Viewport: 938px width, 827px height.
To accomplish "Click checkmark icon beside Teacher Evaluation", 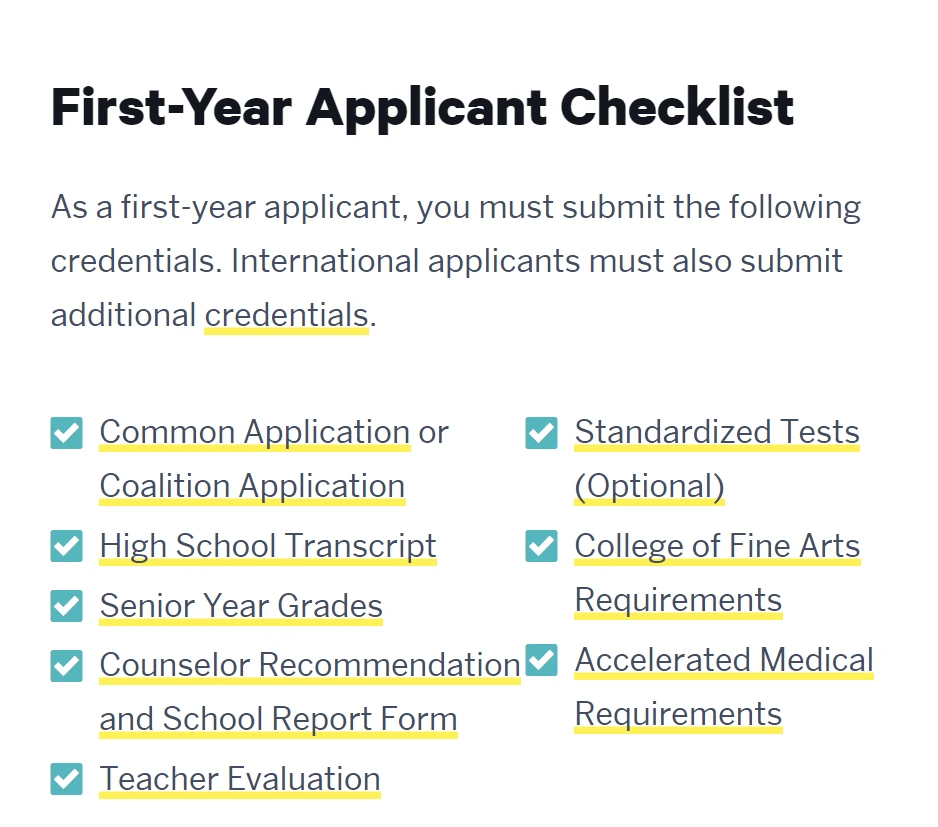I will (x=67, y=779).
